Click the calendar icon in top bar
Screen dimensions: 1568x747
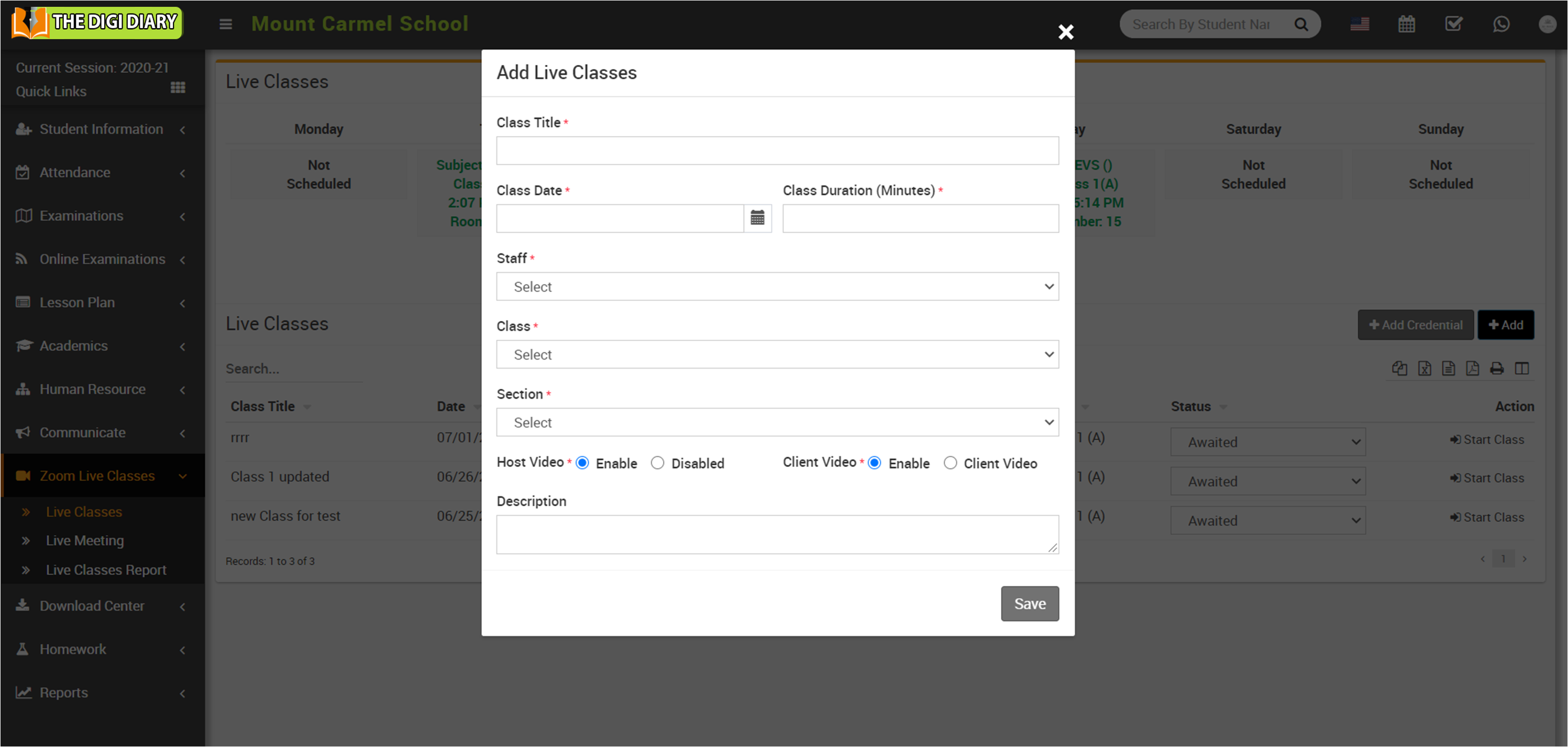(x=1407, y=24)
